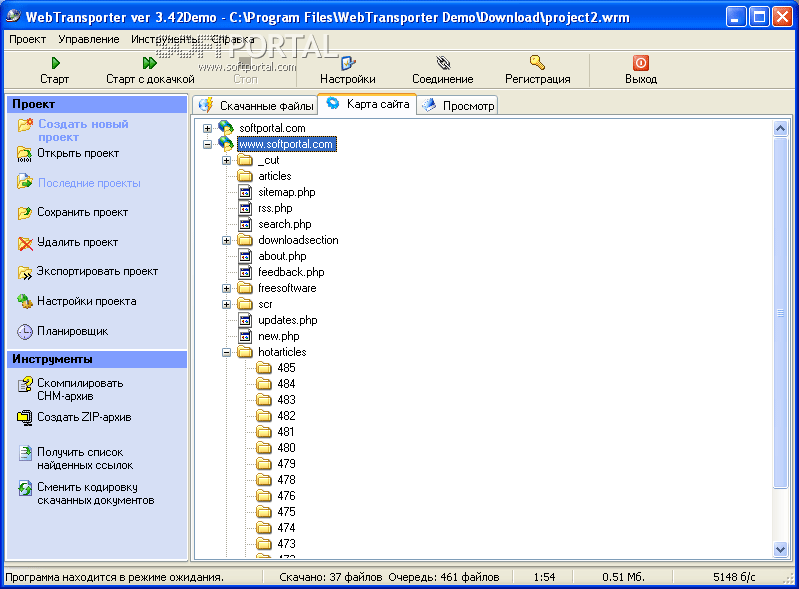Image resolution: width=799 pixels, height=589 pixels.
Task: Open the Управление menu
Action: tap(89, 39)
